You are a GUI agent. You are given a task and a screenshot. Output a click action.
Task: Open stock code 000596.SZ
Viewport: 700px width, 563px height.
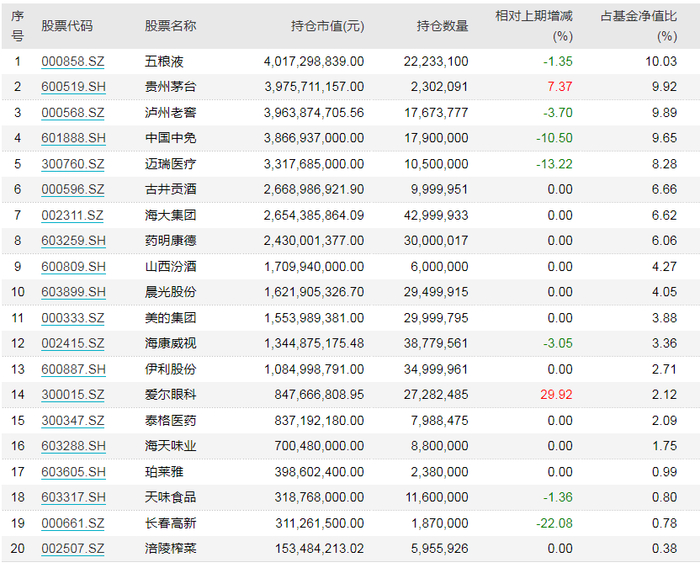73,189
